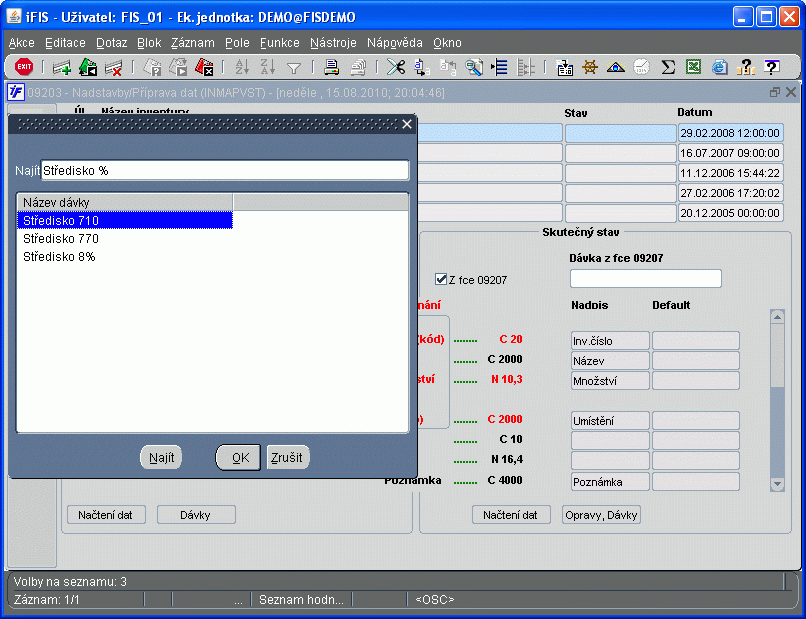Click the green duplicate record icon

(88, 67)
